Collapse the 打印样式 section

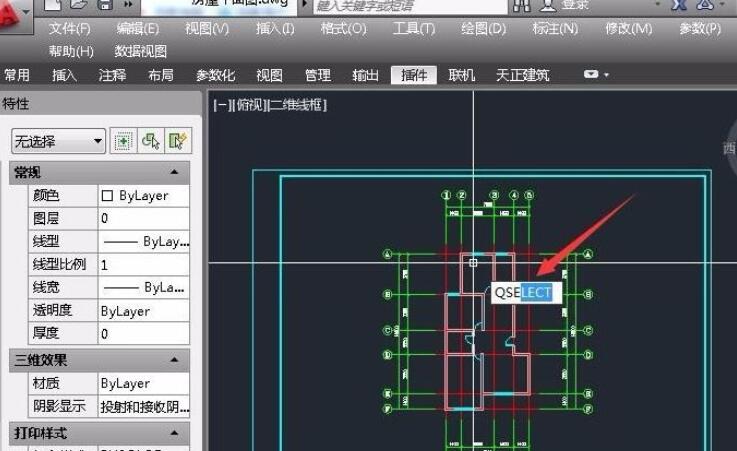tap(174, 433)
